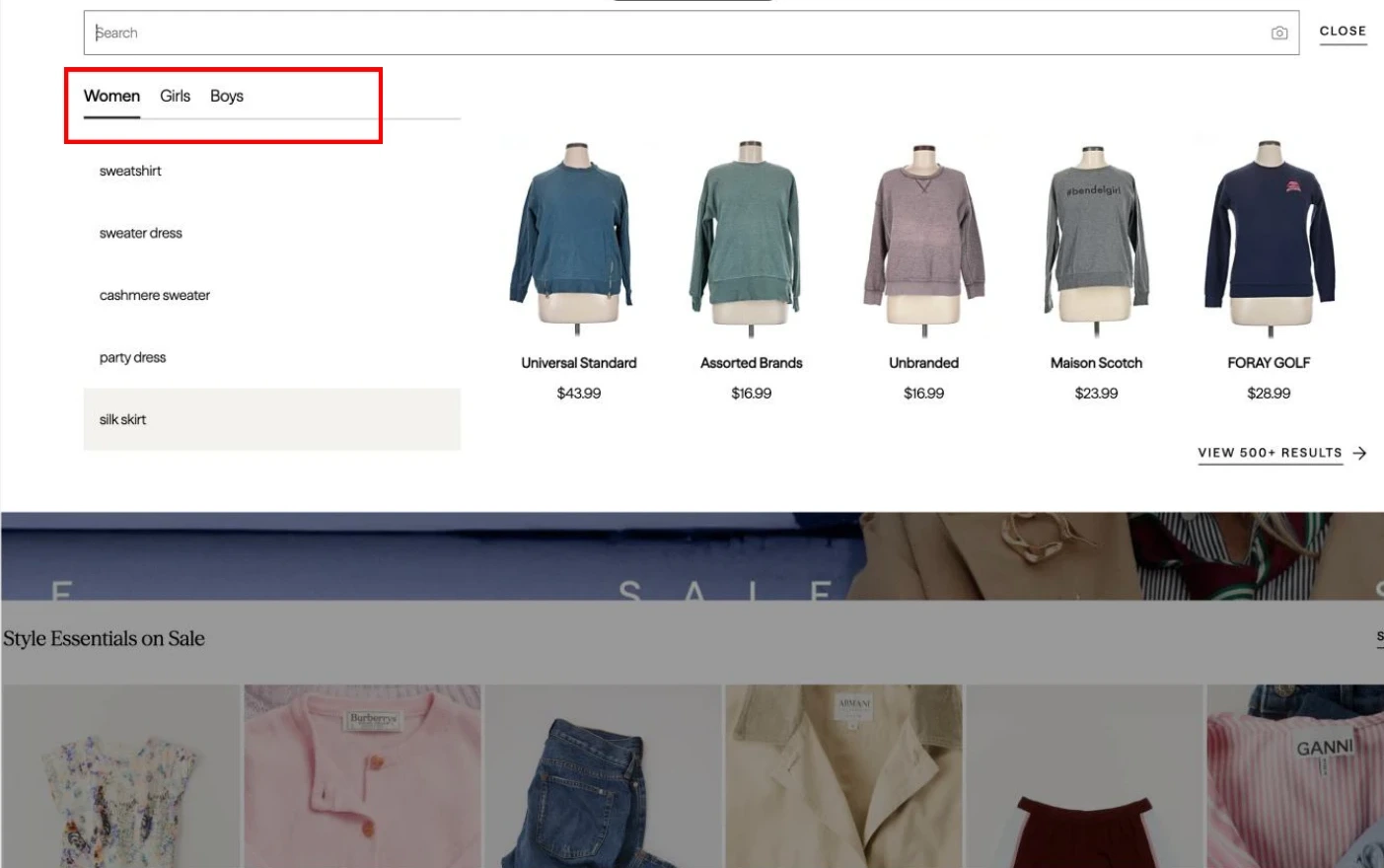Click the arrow beside View 500+ Results
The image size is (1384, 868).
click(1359, 453)
